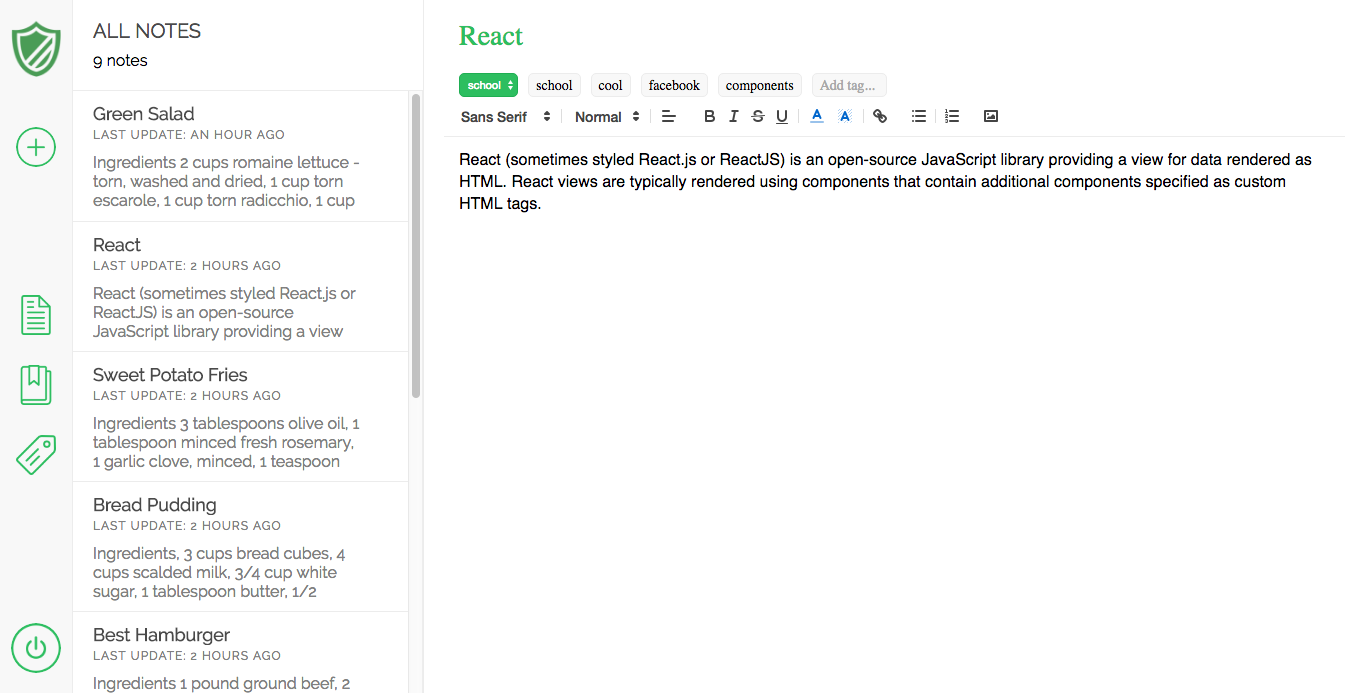This screenshot has width=1365, height=693.
Task: Insert a hyperlink with the link icon
Action: click(x=880, y=116)
